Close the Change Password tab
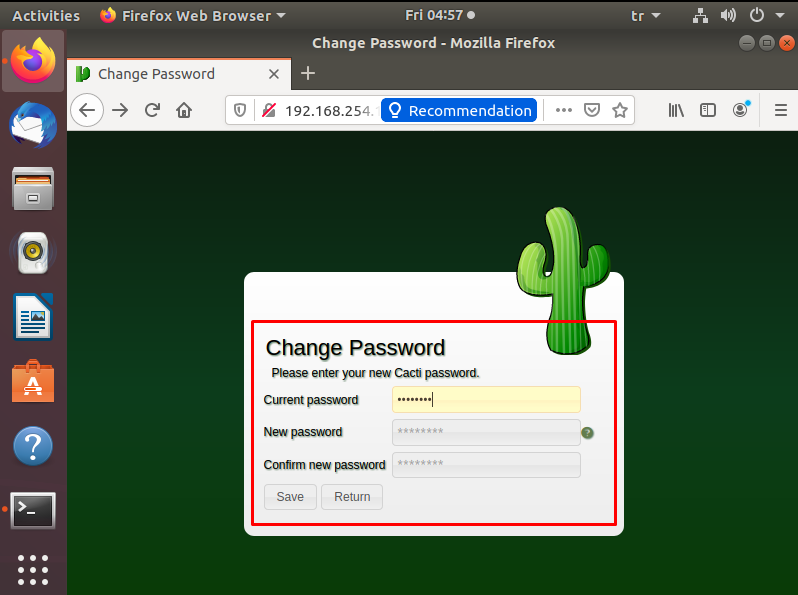The image size is (798, 595). pyautogui.click(x=274, y=74)
